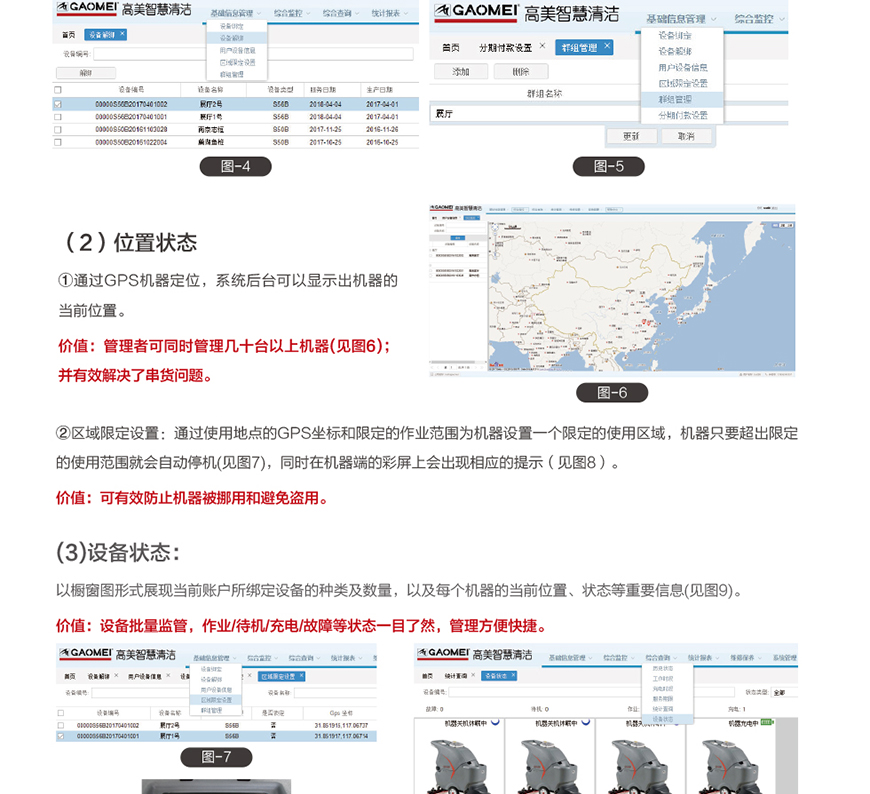Click the 南京宏恒 cell in Figure 4 table
870x794 pixels.
point(210,129)
